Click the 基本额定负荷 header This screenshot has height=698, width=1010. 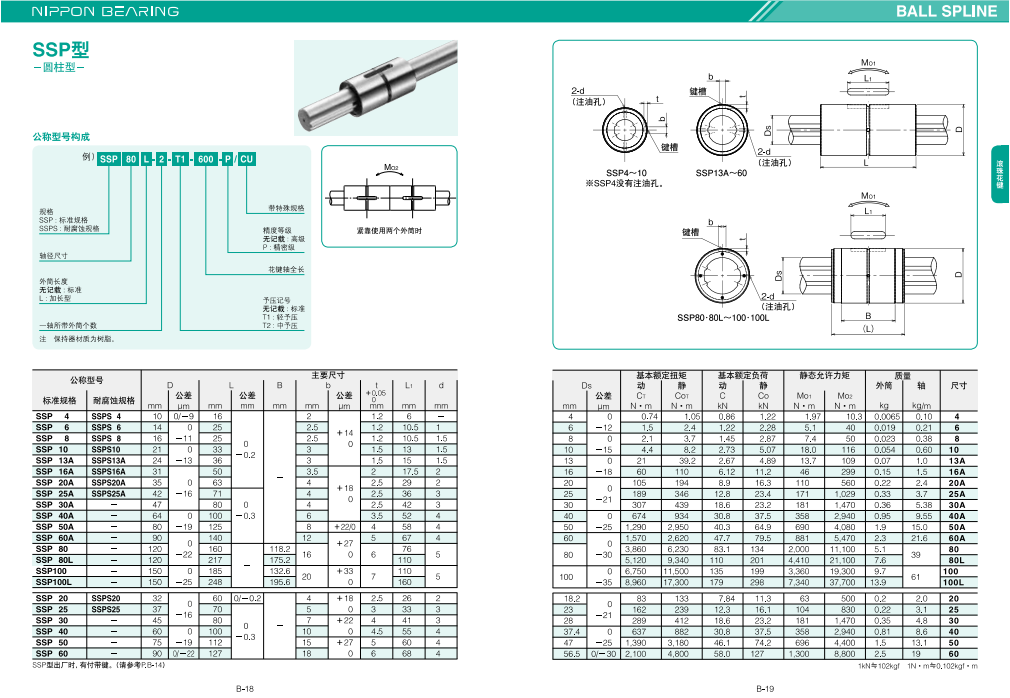pyautogui.click(x=743, y=375)
